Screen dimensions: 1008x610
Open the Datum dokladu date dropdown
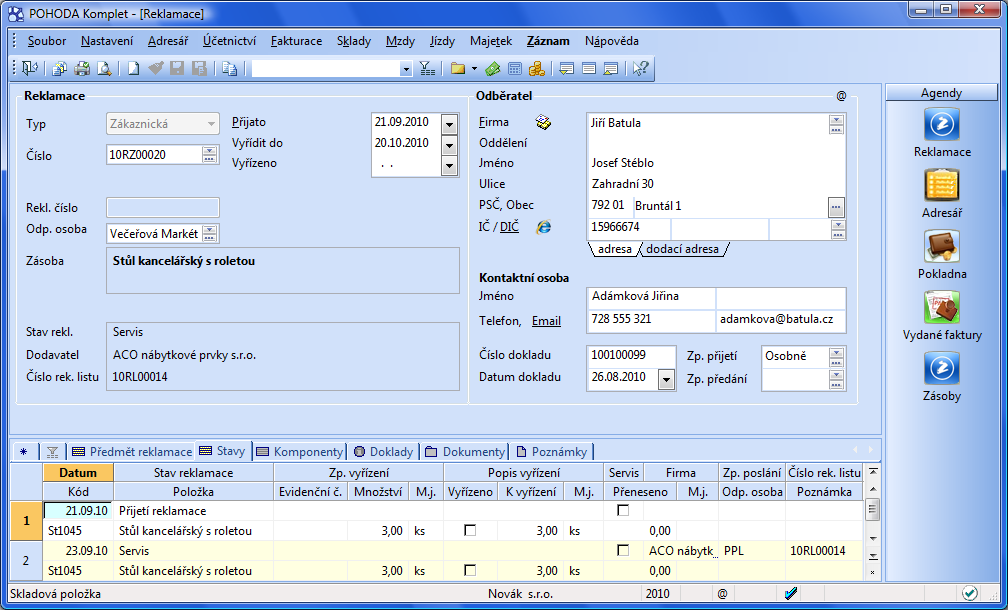667,380
